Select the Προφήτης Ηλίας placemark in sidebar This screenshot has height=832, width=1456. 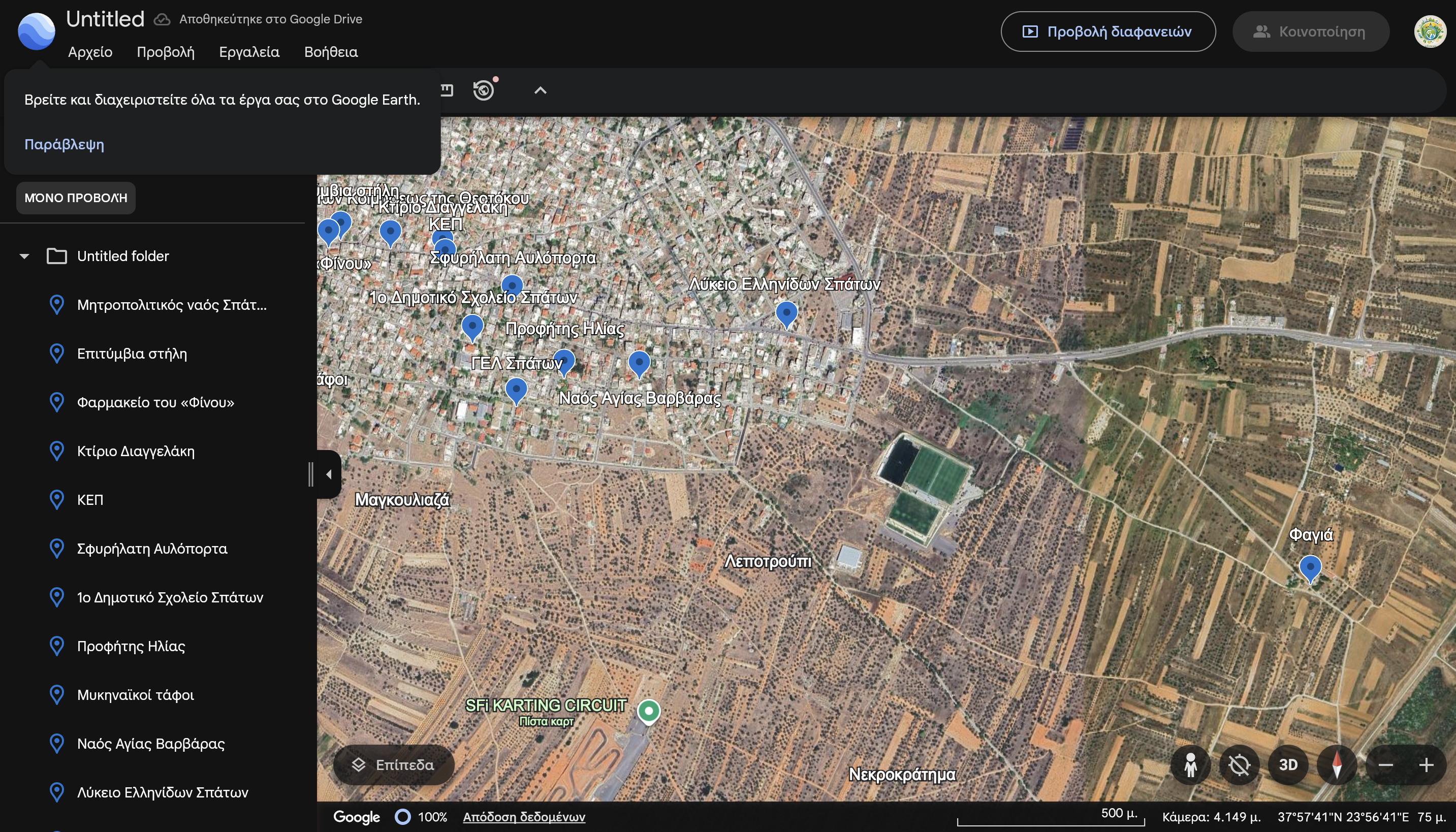coord(130,646)
